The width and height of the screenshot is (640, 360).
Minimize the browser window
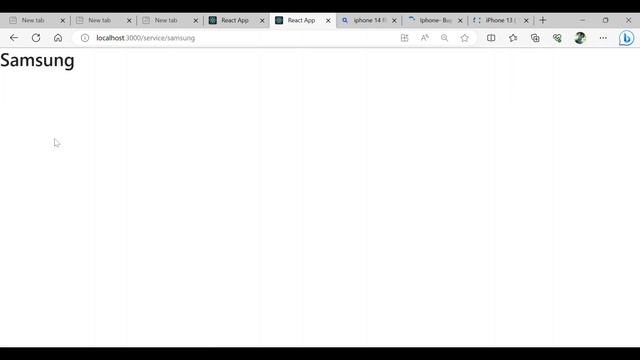[x=582, y=20]
